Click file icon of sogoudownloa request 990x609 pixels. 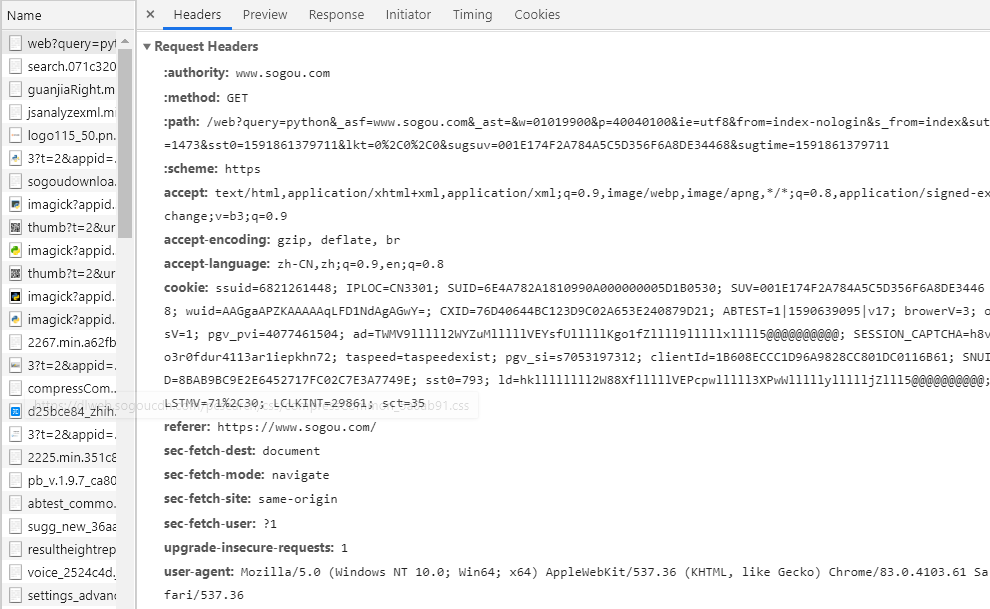click(15, 182)
